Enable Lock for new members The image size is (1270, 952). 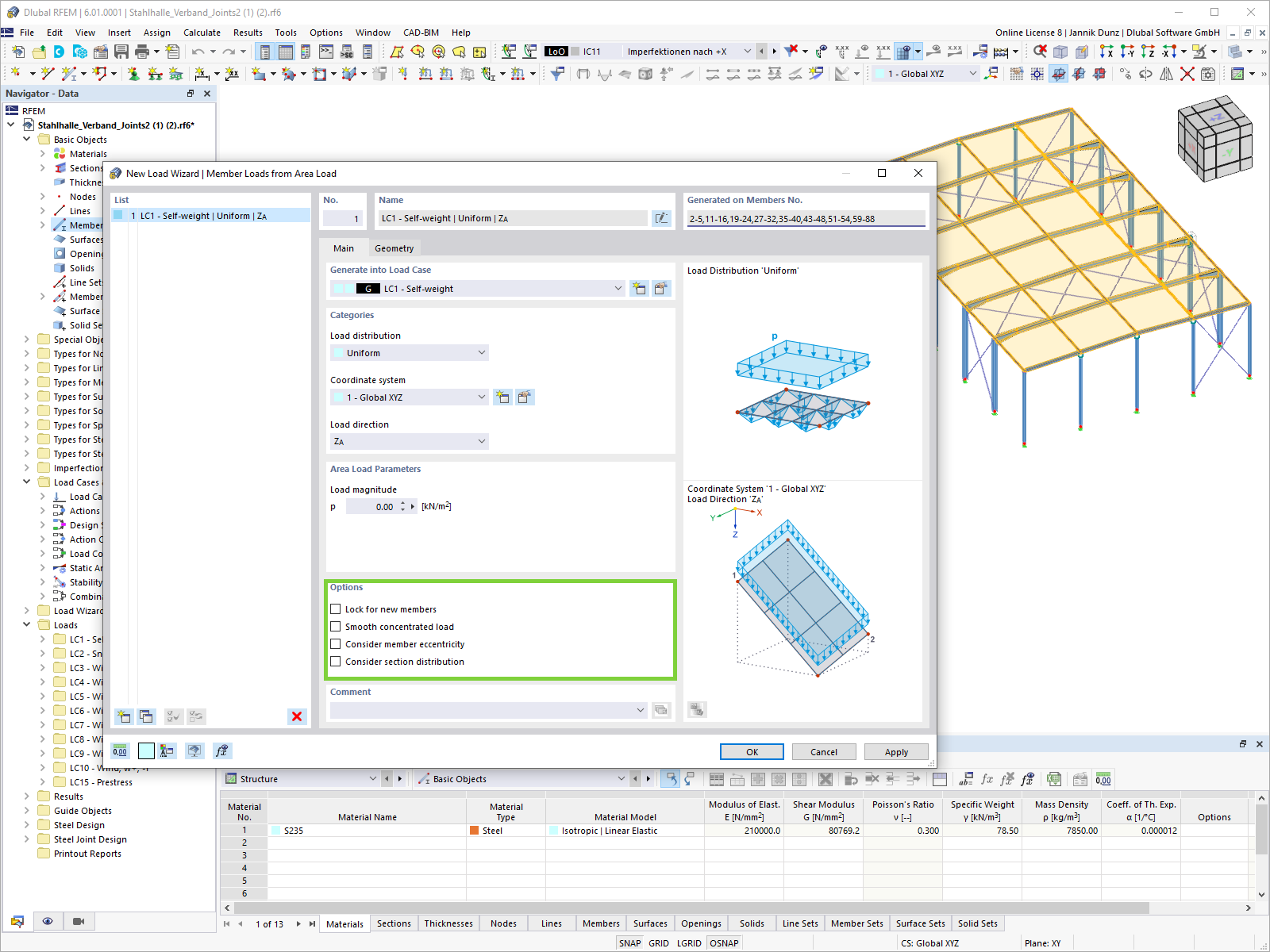[x=336, y=609]
